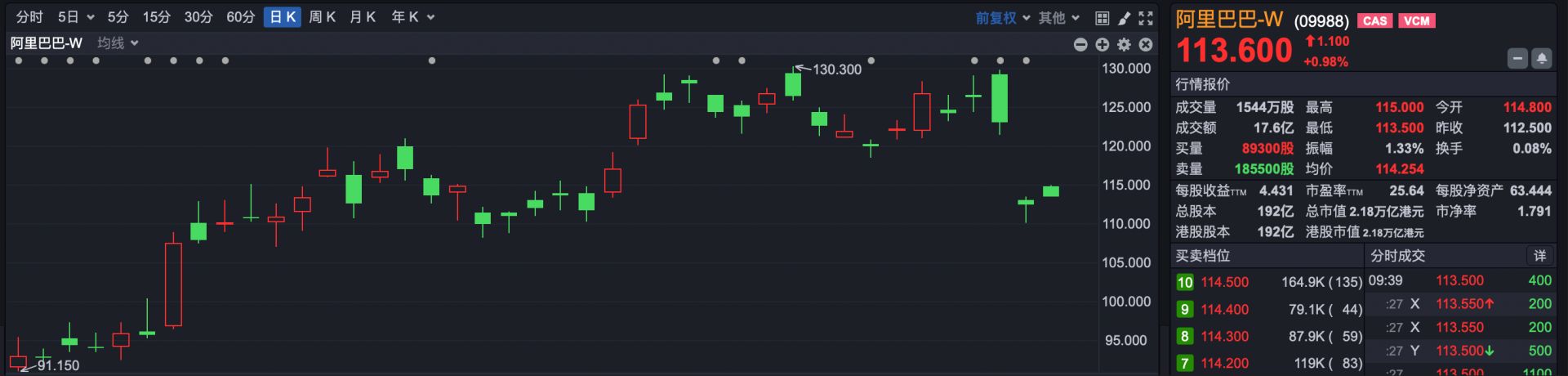1568x376 pixels.
Task: Click the 市盈率 value 25.64
Action: point(1406,190)
